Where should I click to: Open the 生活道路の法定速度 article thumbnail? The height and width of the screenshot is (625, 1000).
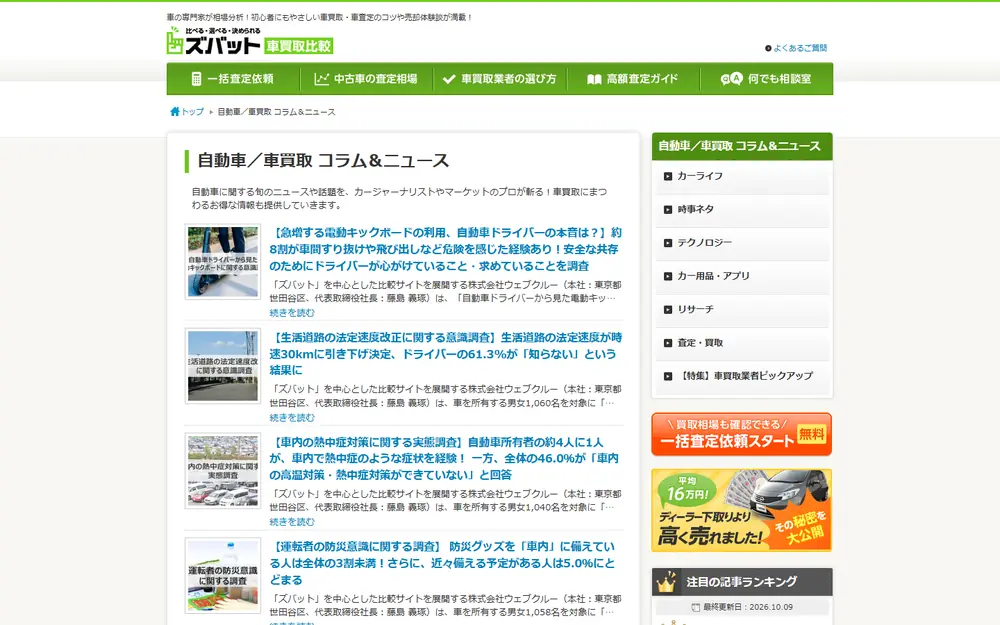click(223, 366)
